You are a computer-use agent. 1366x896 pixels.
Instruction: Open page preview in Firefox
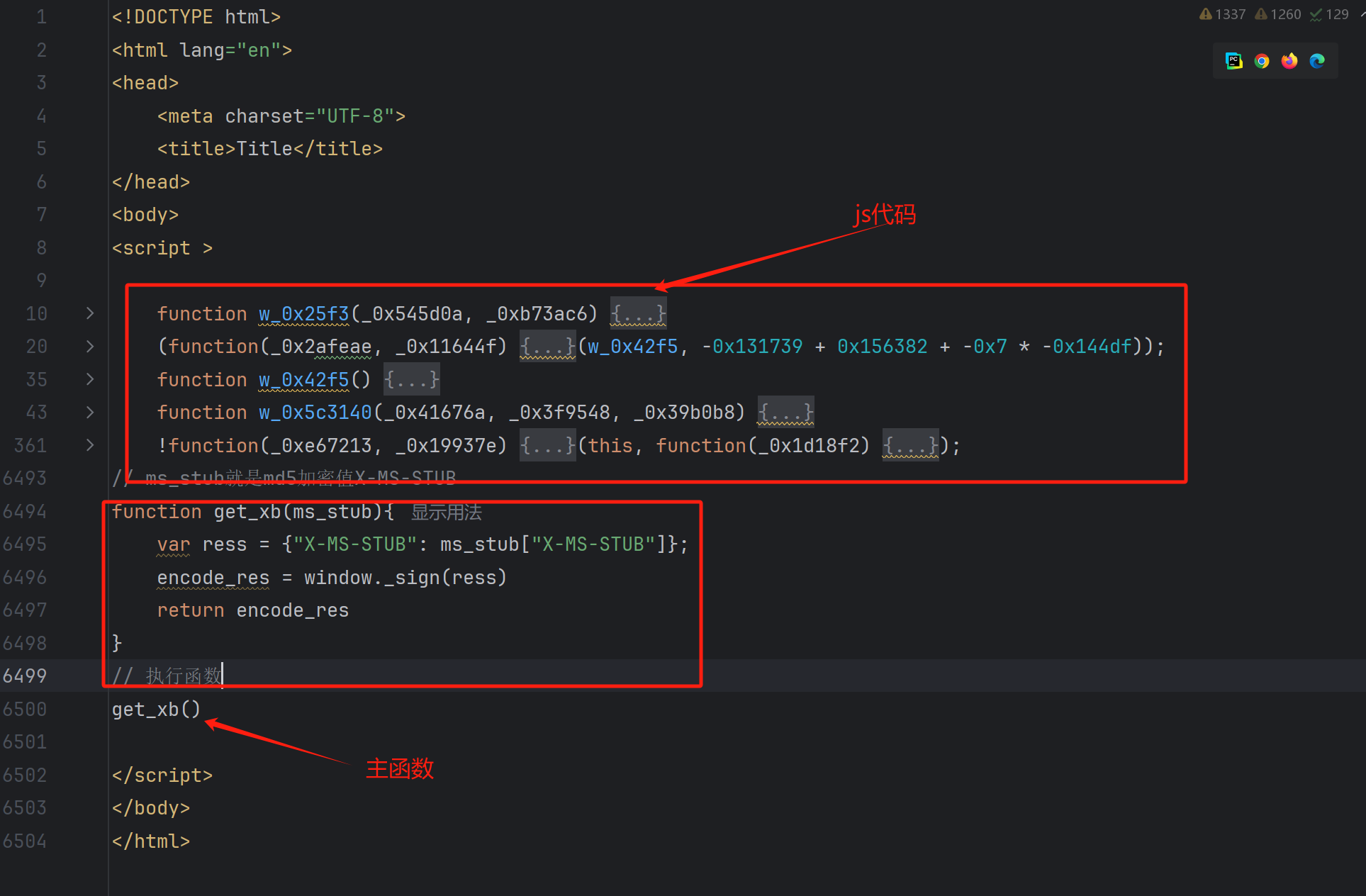point(1289,61)
